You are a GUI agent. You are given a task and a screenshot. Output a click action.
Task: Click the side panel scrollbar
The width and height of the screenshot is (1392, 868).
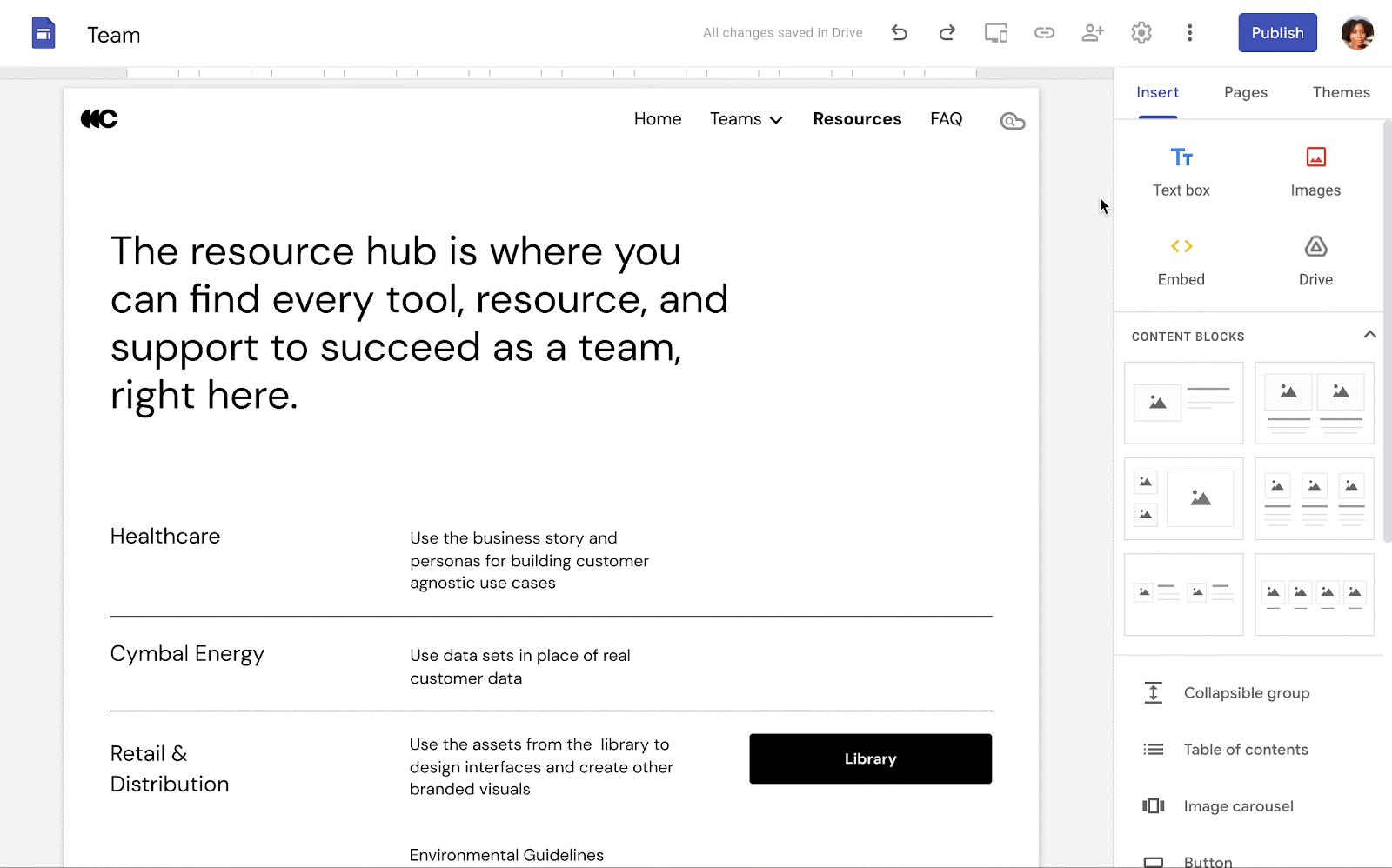tap(1387, 331)
